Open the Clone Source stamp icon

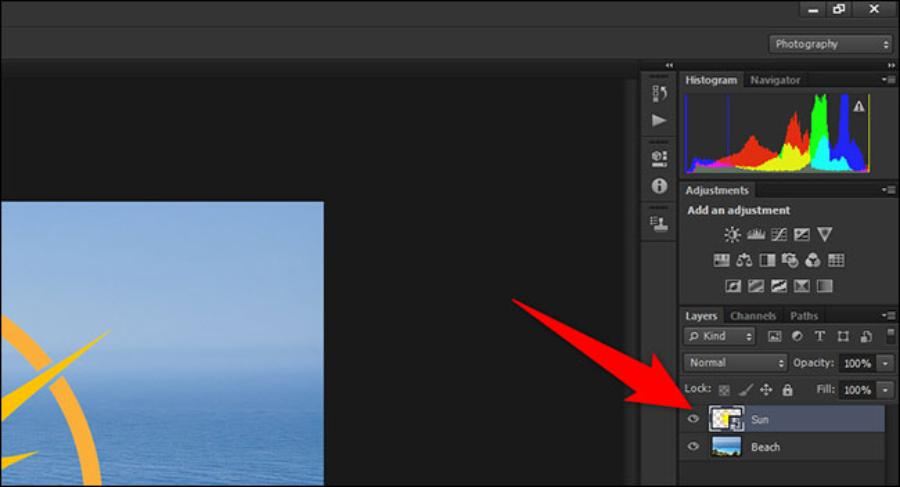coord(660,223)
